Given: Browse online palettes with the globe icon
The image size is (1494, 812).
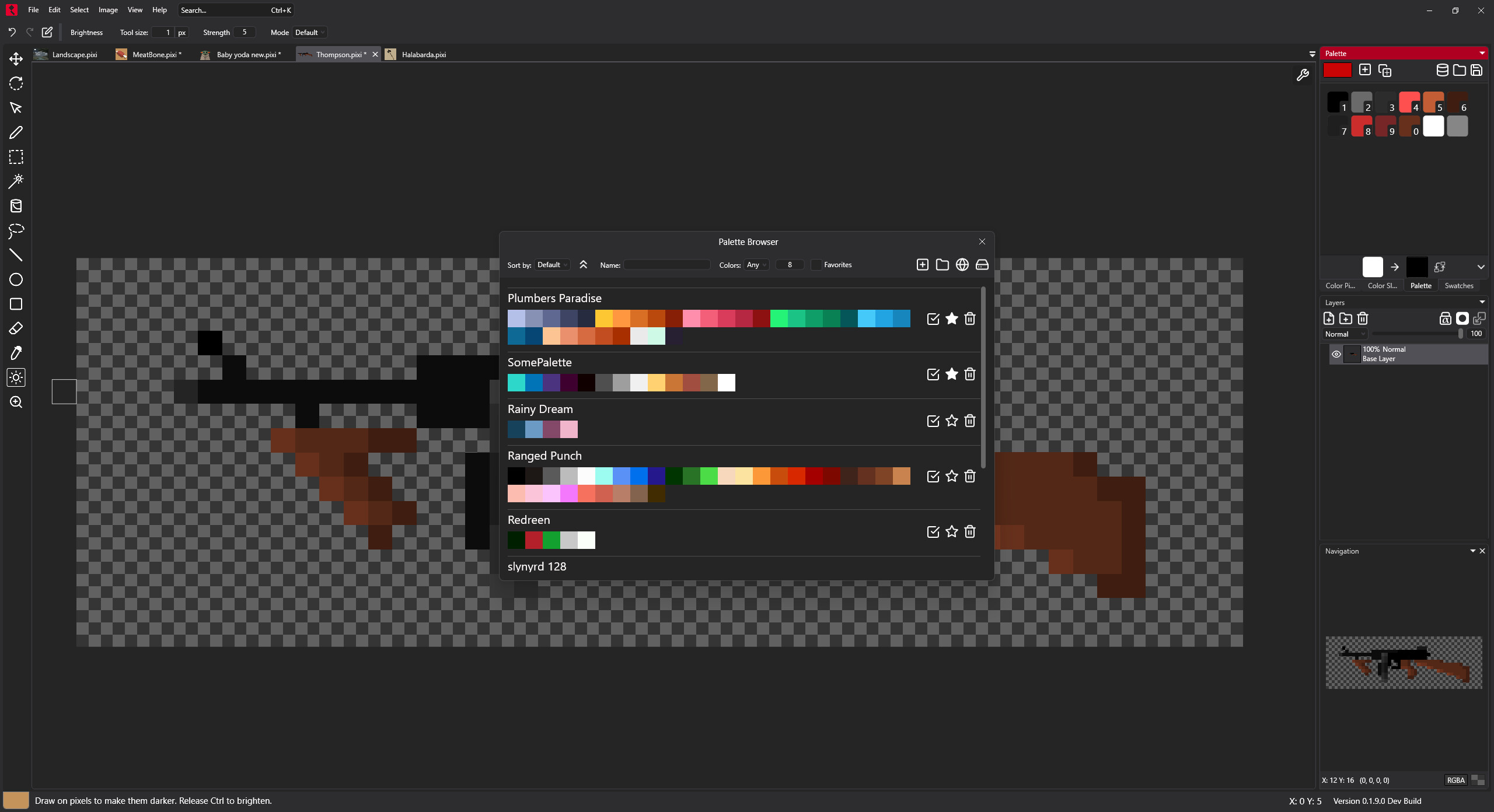Looking at the screenshot, I should [962, 264].
